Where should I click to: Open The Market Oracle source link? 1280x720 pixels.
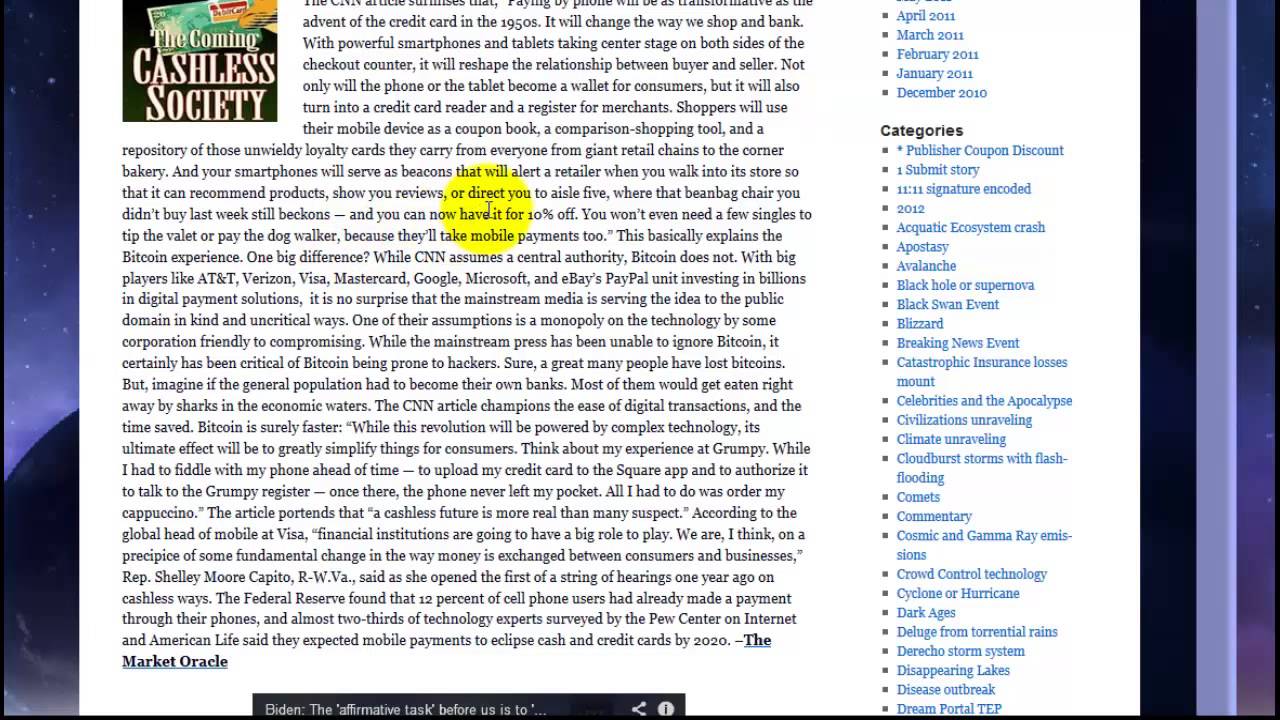coord(446,650)
